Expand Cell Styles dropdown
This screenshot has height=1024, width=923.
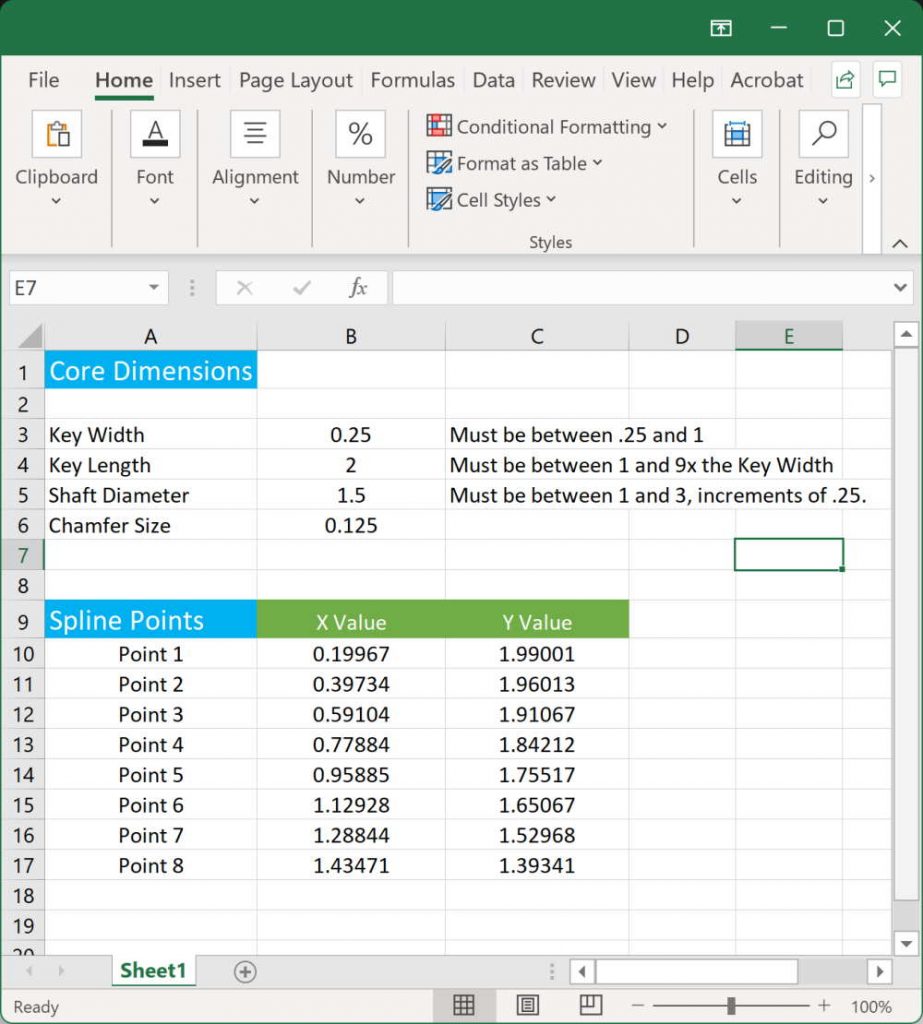pos(551,199)
